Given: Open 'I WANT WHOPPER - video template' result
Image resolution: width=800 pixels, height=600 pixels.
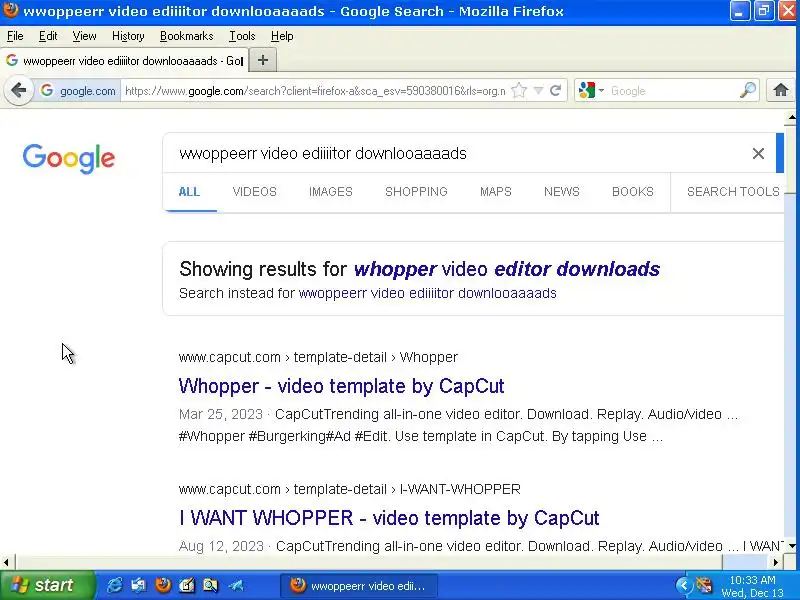Looking at the screenshot, I should click(x=389, y=518).
